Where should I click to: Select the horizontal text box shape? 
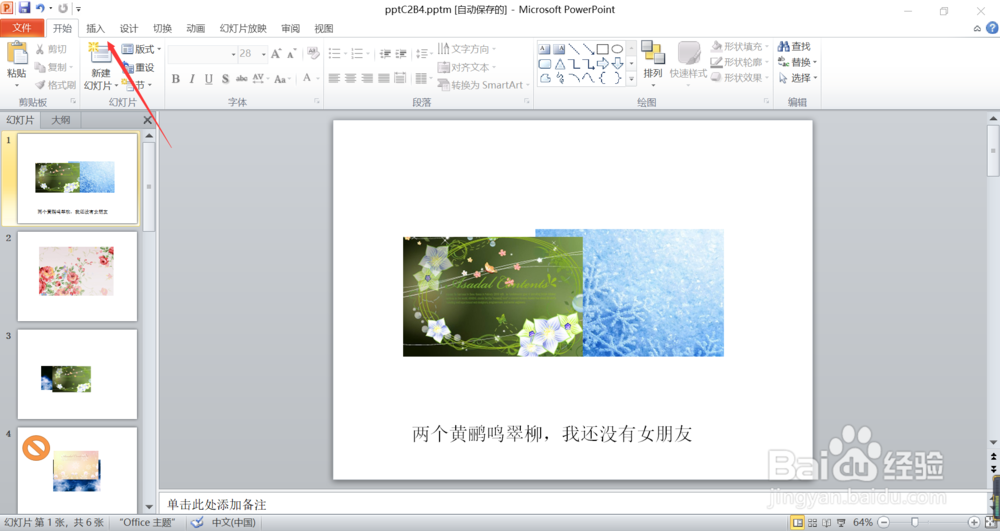(544, 49)
